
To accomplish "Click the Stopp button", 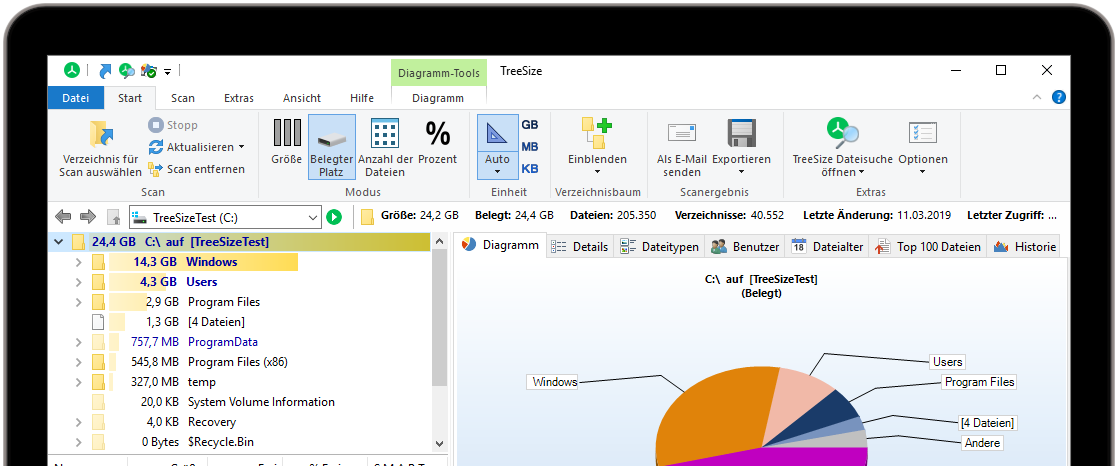I will click(x=173, y=125).
